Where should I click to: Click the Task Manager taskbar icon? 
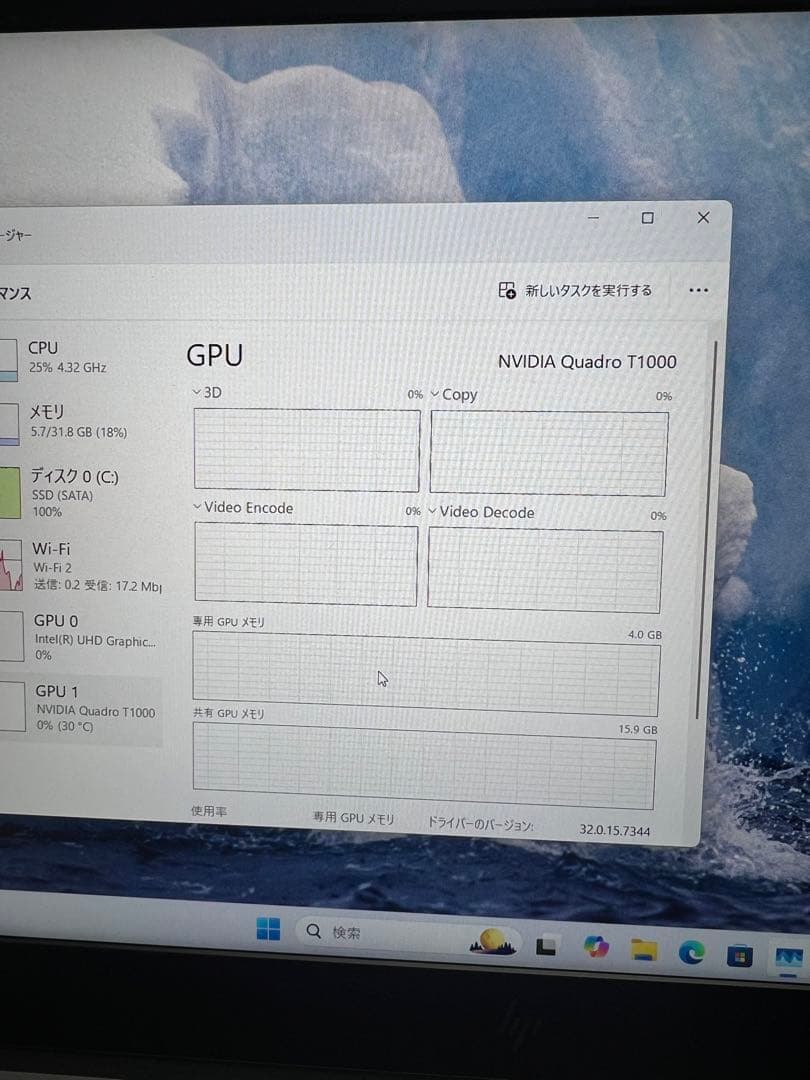click(789, 958)
